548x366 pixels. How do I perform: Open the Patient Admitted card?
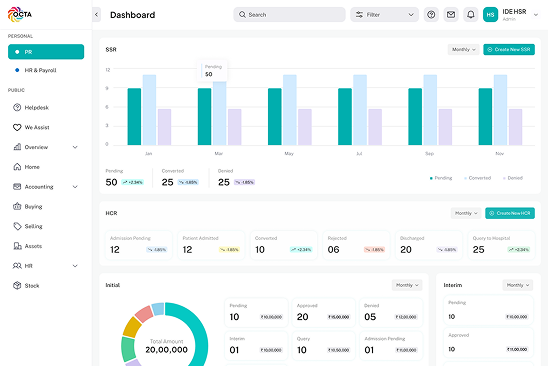click(x=211, y=245)
